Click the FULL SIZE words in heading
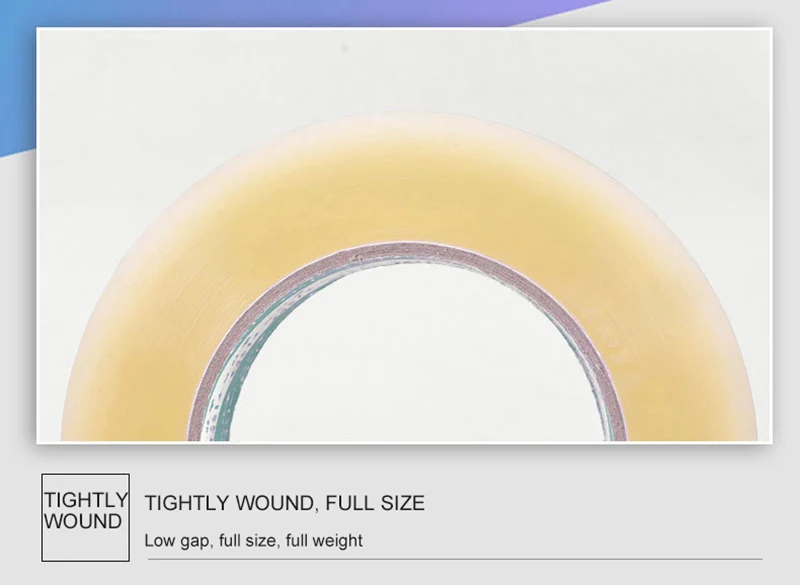 tap(375, 503)
